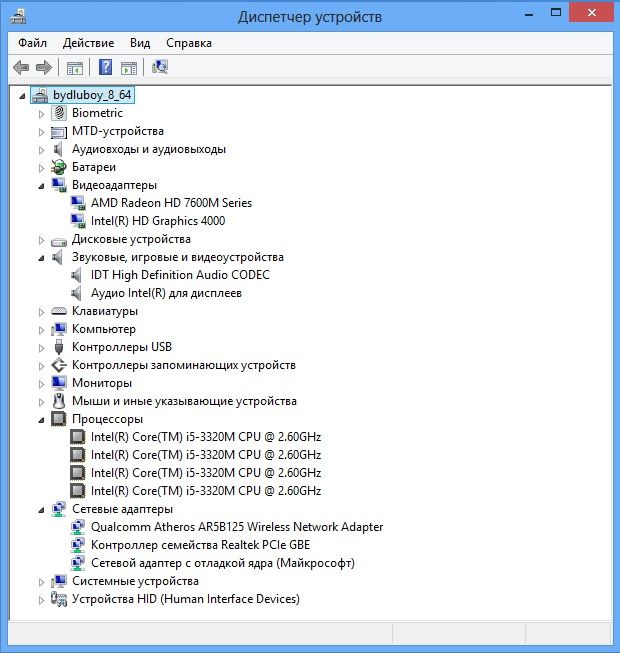
Task: Select Мыши и иные указывающие устройства label
Action: (x=184, y=401)
